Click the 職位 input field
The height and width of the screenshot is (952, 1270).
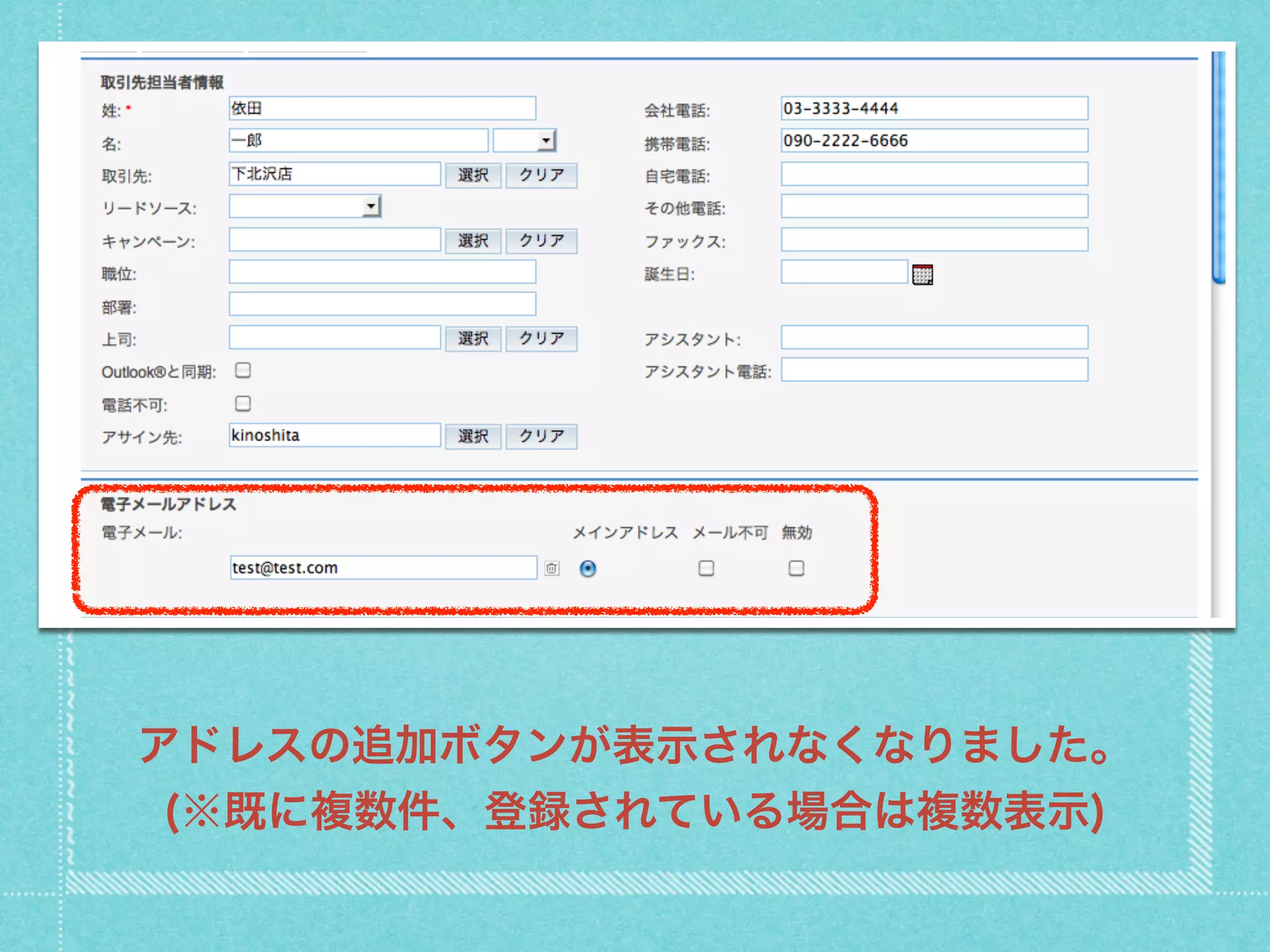click(382, 271)
